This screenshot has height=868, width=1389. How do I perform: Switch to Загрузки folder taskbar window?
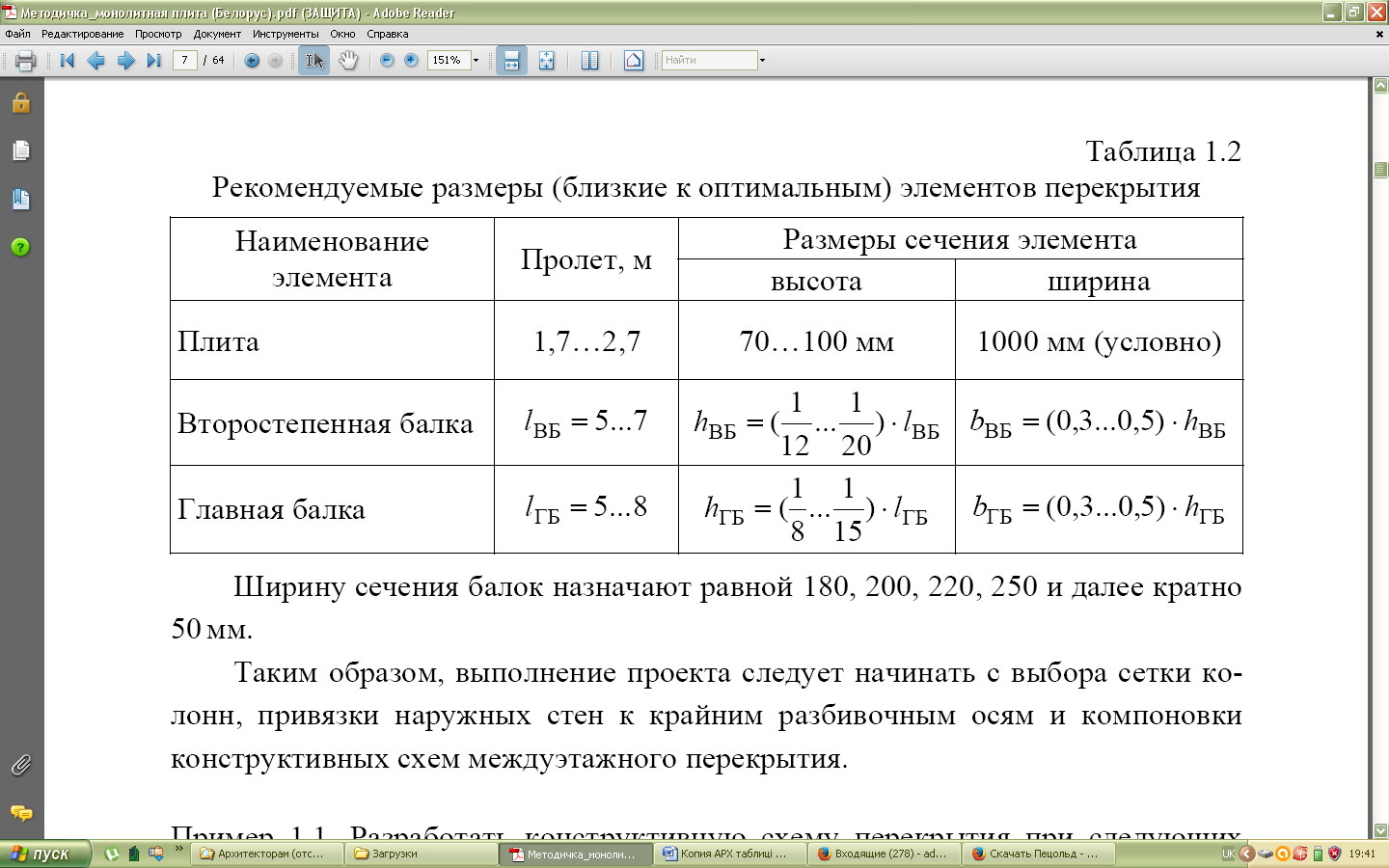click(422, 854)
